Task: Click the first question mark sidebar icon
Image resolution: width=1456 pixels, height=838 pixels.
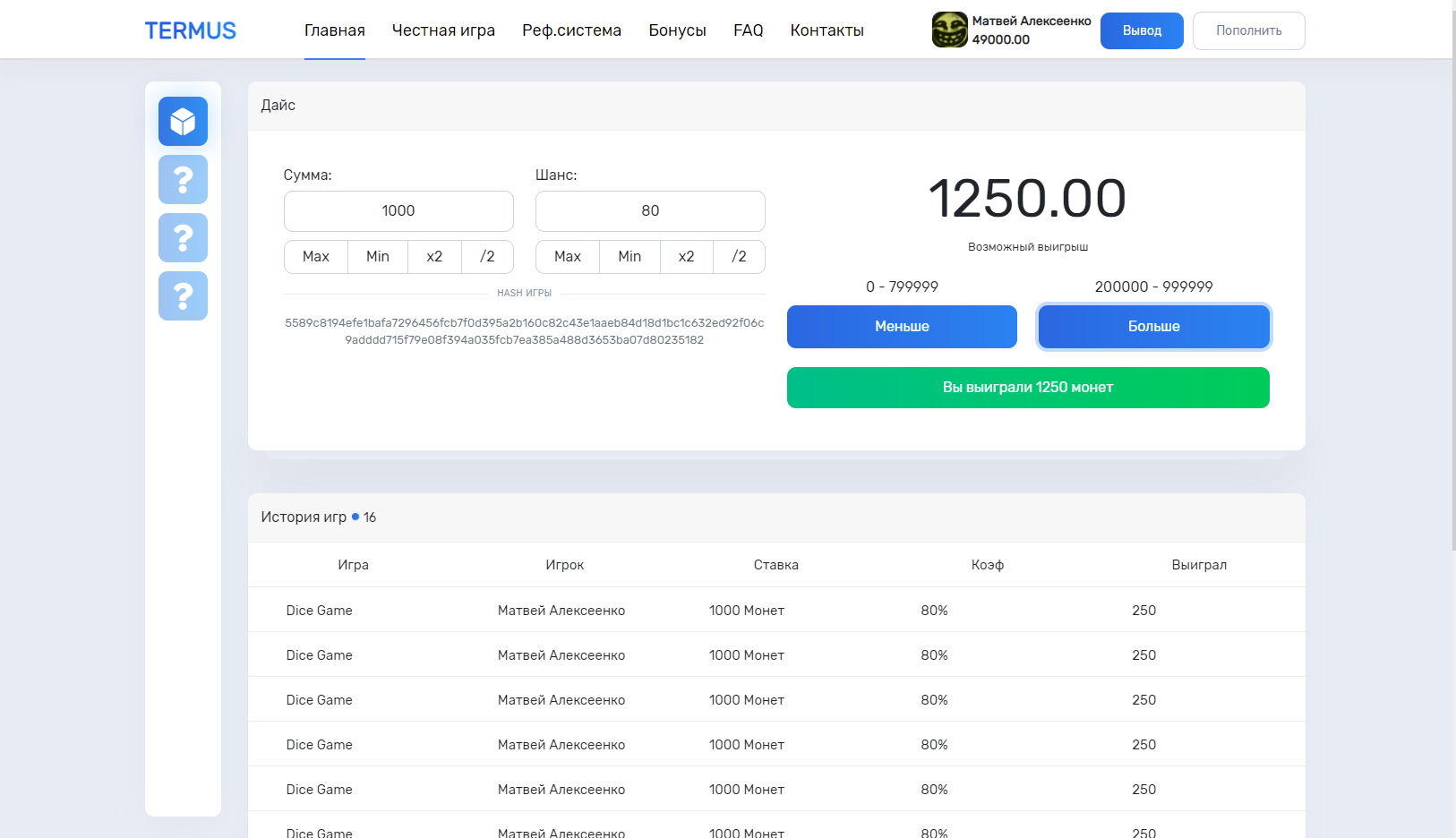Action: pyautogui.click(x=183, y=179)
